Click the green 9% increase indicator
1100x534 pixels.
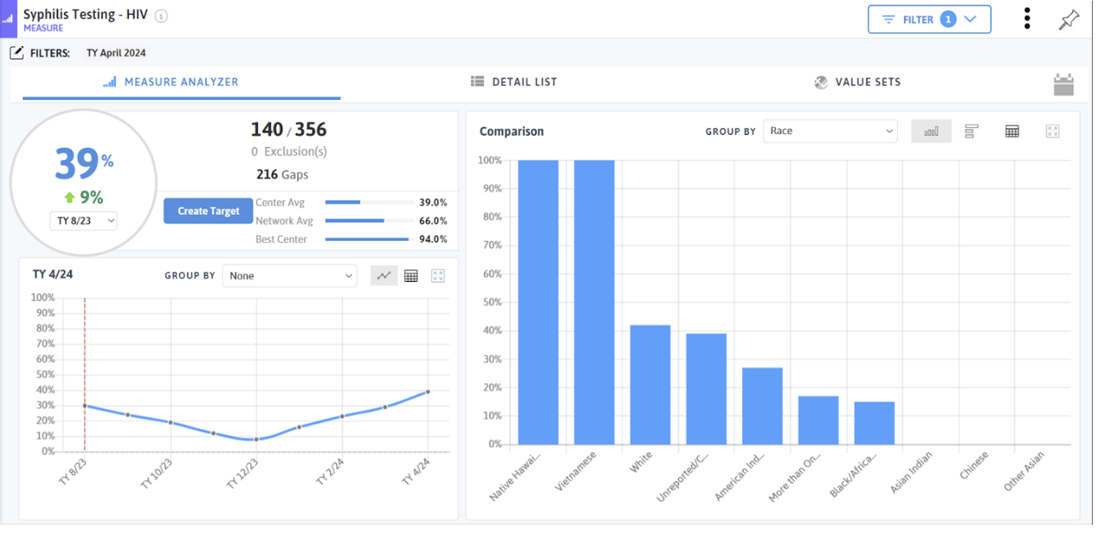(x=83, y=198)
